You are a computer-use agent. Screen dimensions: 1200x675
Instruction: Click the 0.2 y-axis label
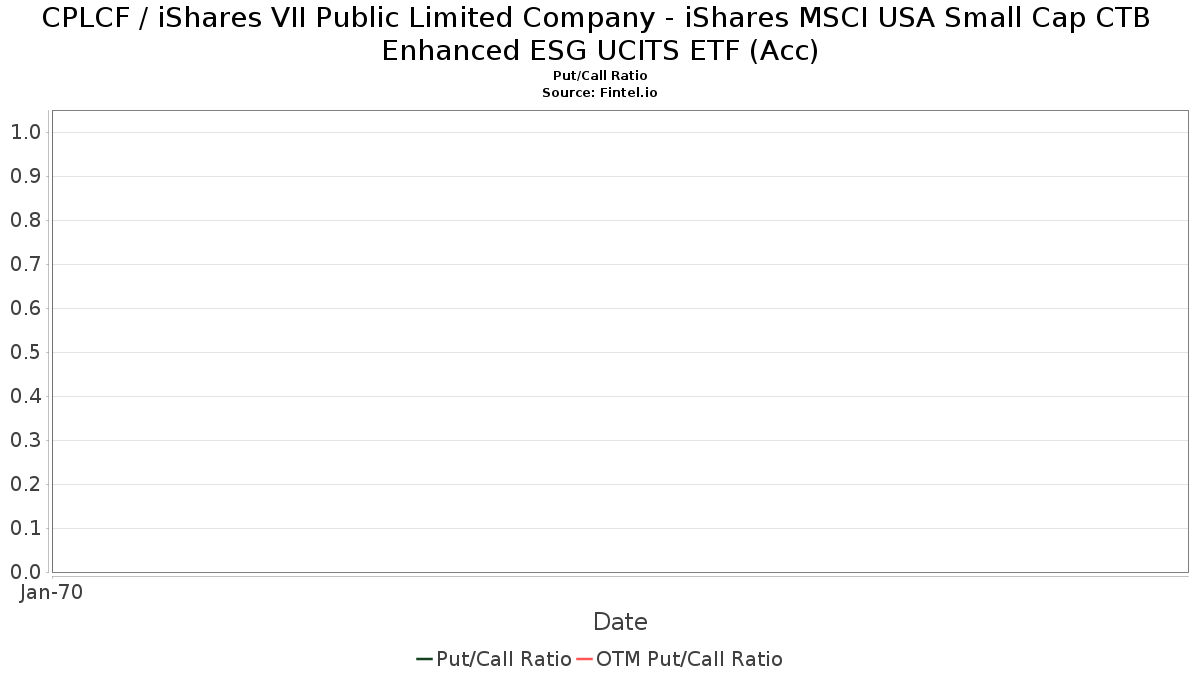coord(25,484)
